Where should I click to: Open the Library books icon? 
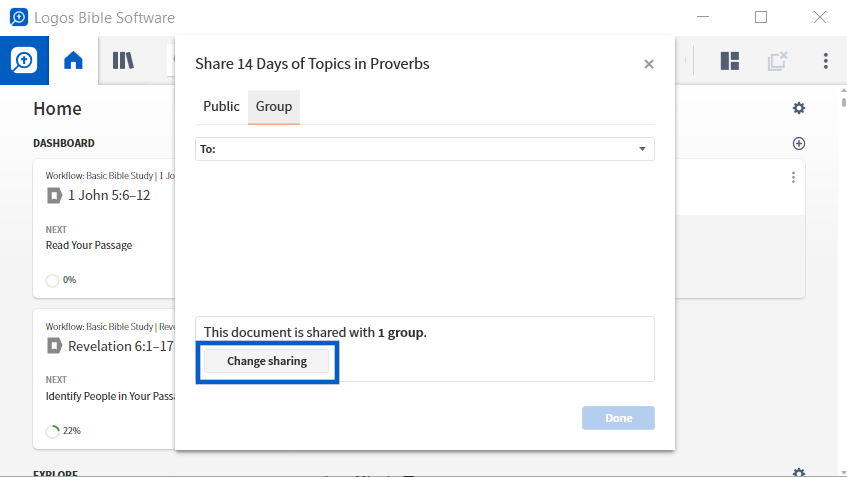(123, 61)
